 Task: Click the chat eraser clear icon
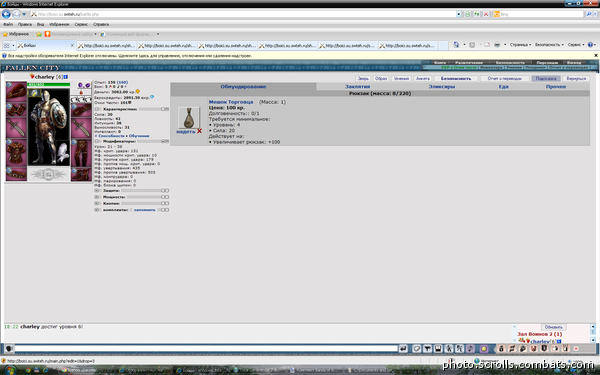pyautogui.click(x=417, y=349)
